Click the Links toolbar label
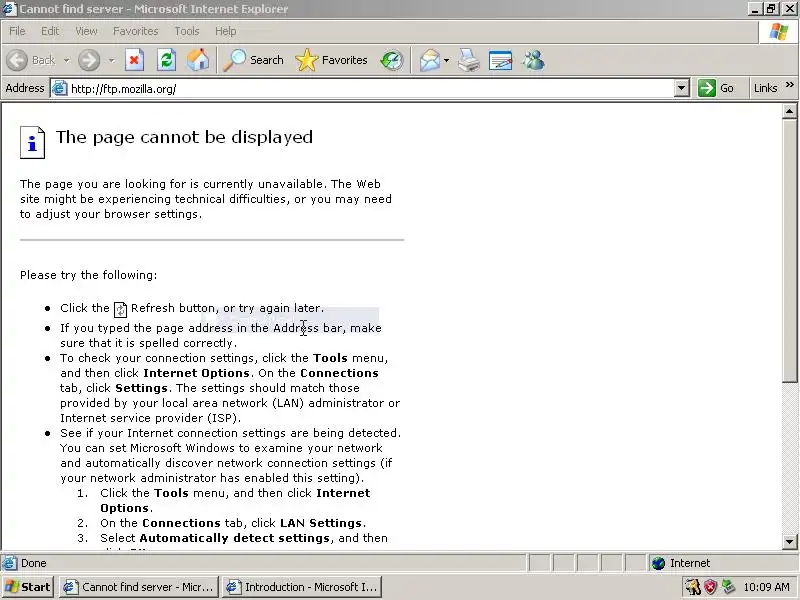The height and width of the screenshot is (600, 800). click(765, 88)
